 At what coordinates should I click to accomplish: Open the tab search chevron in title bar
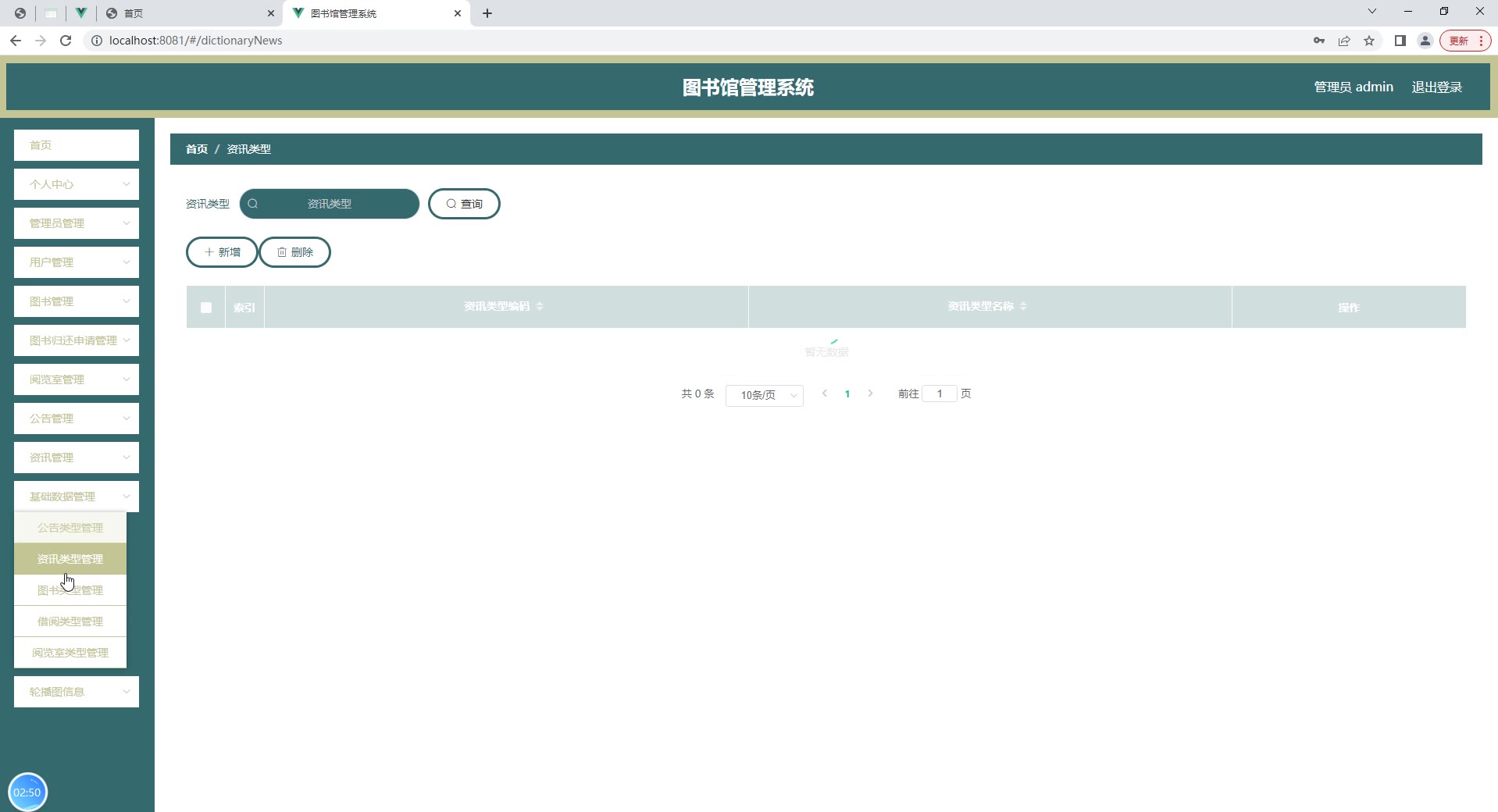[x=1372, y=11]
